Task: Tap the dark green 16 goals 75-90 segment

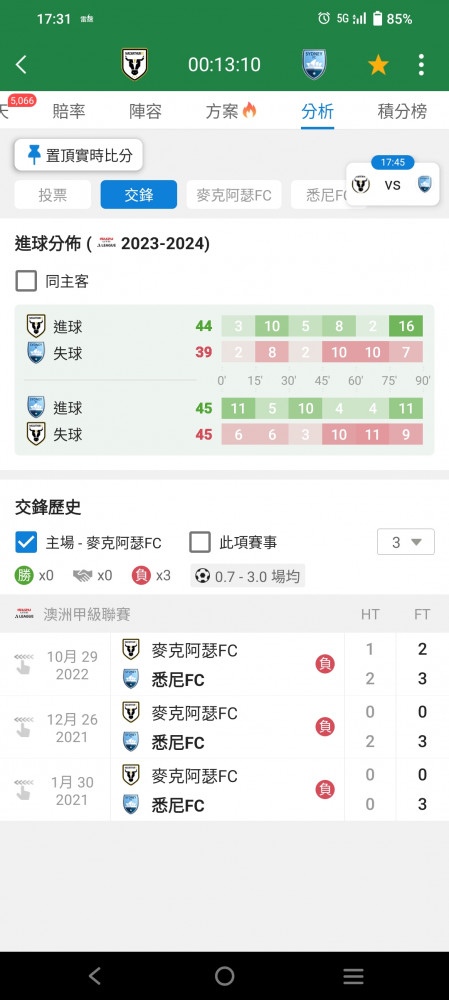Action: click(406, 327)
